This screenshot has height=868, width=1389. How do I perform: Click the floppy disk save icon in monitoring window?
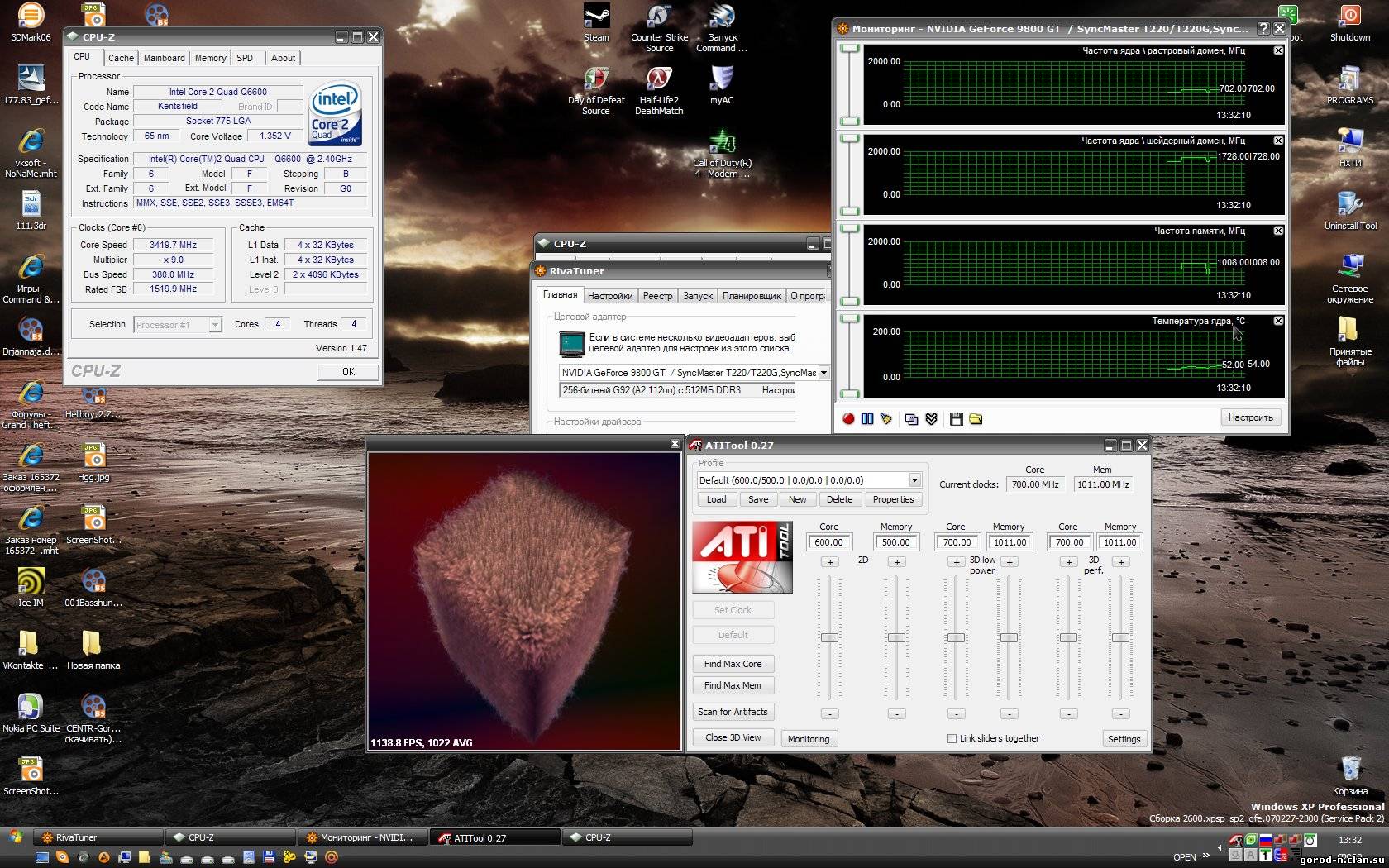tap(957, 419)
